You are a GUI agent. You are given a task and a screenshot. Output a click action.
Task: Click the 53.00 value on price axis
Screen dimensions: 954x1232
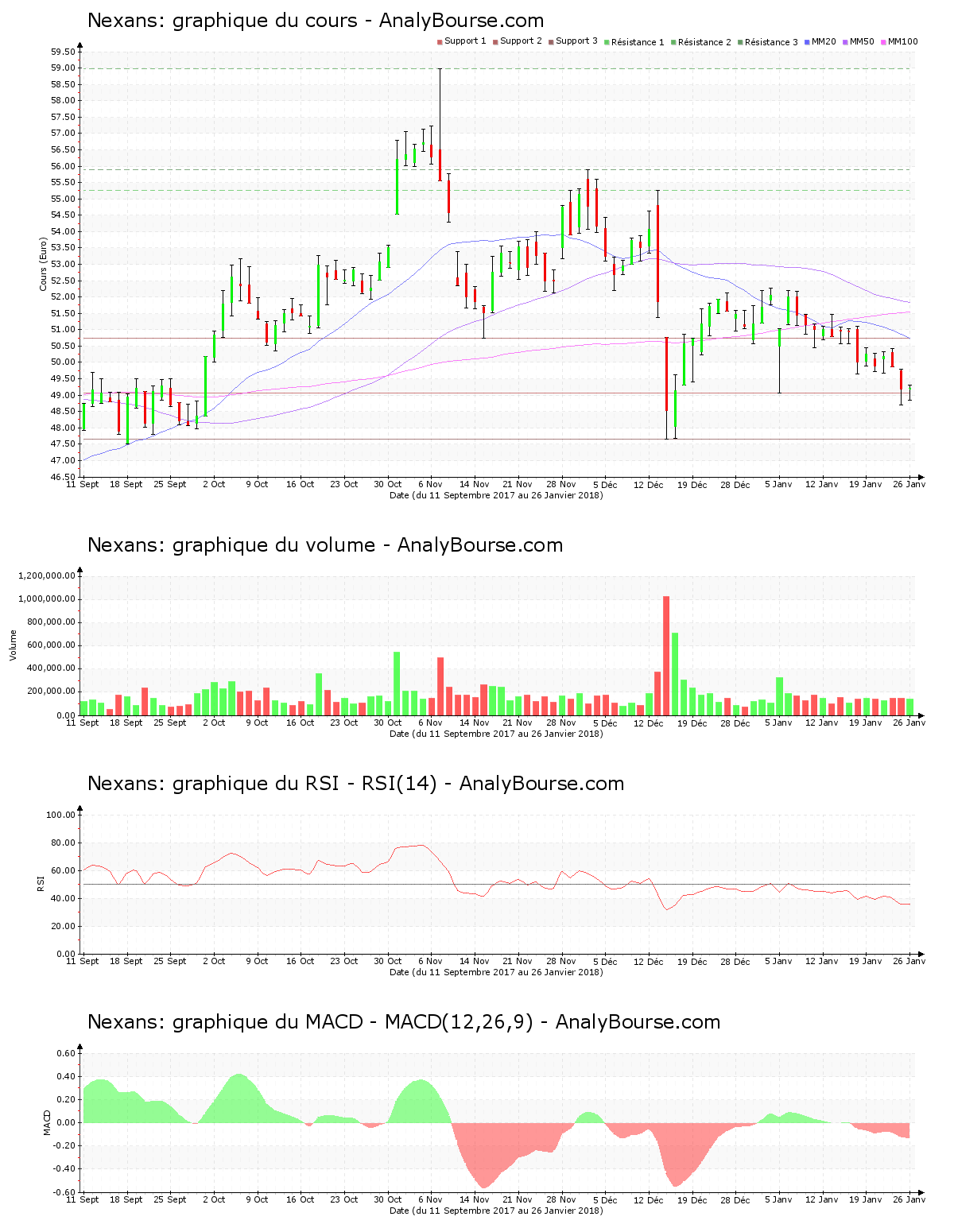[63, 264]
